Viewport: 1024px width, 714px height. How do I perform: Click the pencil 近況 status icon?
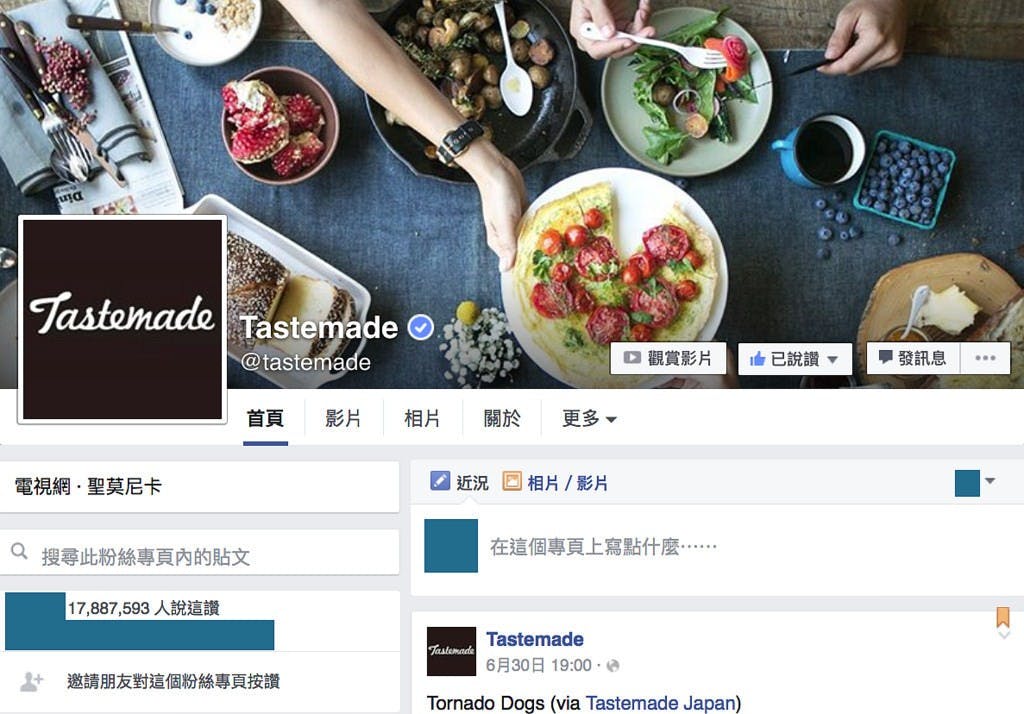point(440,481)
